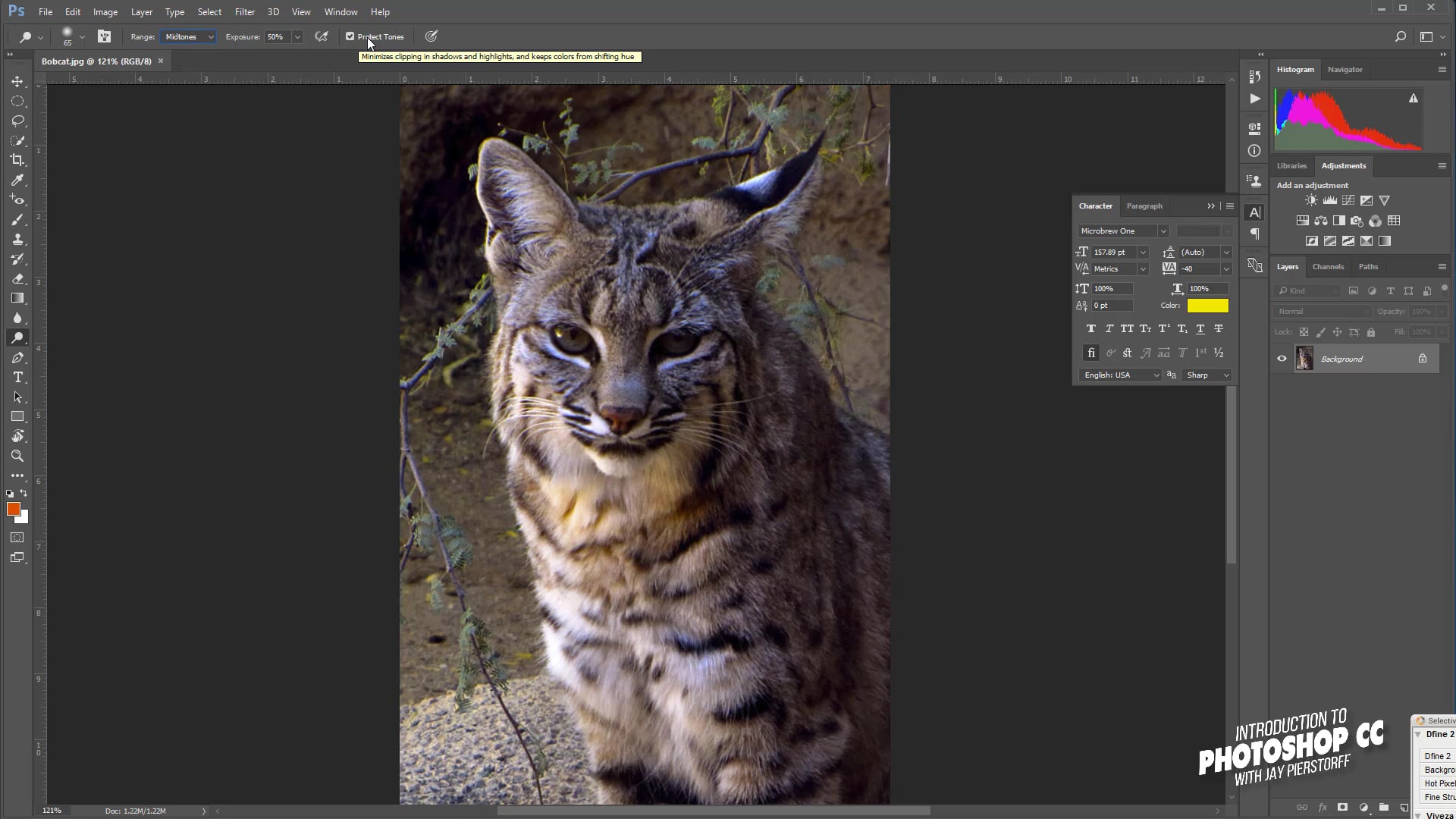Select the Clone Stamp tool

click(x=17, y=240)
